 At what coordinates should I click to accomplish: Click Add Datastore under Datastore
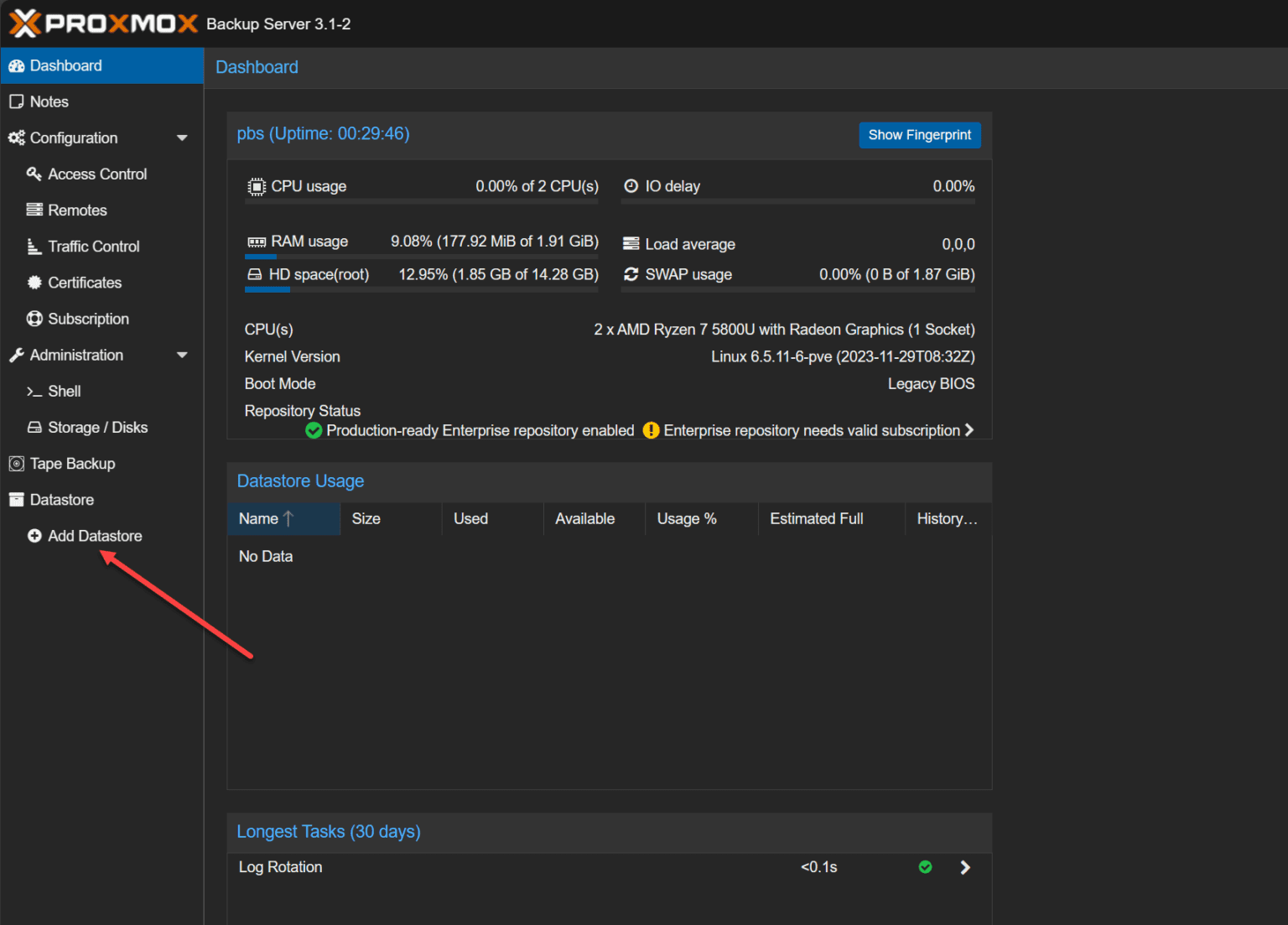tap(94, 536)
